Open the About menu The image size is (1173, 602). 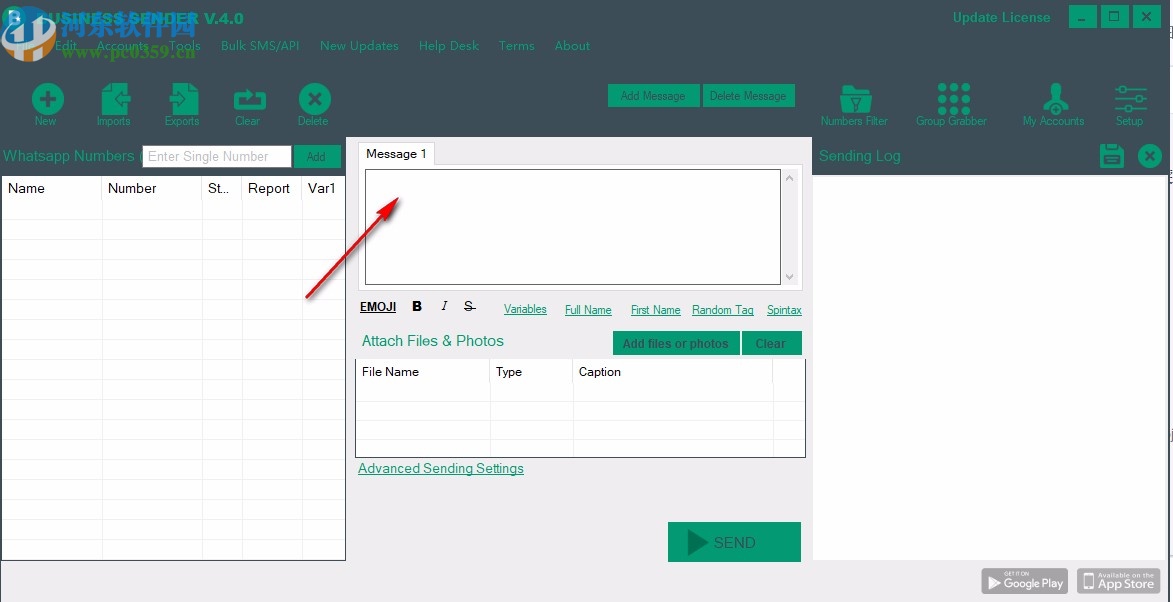572,46
